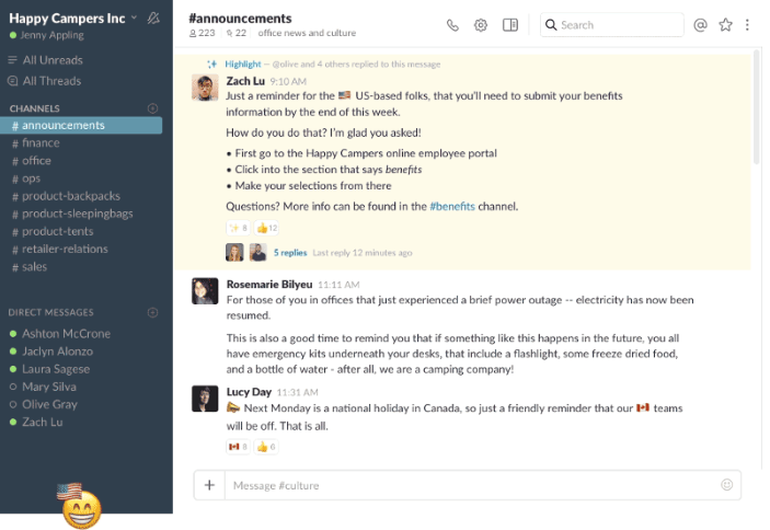Image resolution: width=770 pixels, height=530 pixels.
Task: Open starred items star icon
Action: pyautogui.click(x=725, y=25)
